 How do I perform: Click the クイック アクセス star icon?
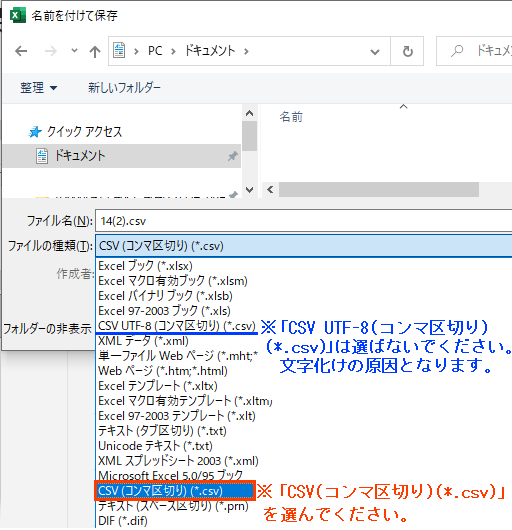[35, 132]
